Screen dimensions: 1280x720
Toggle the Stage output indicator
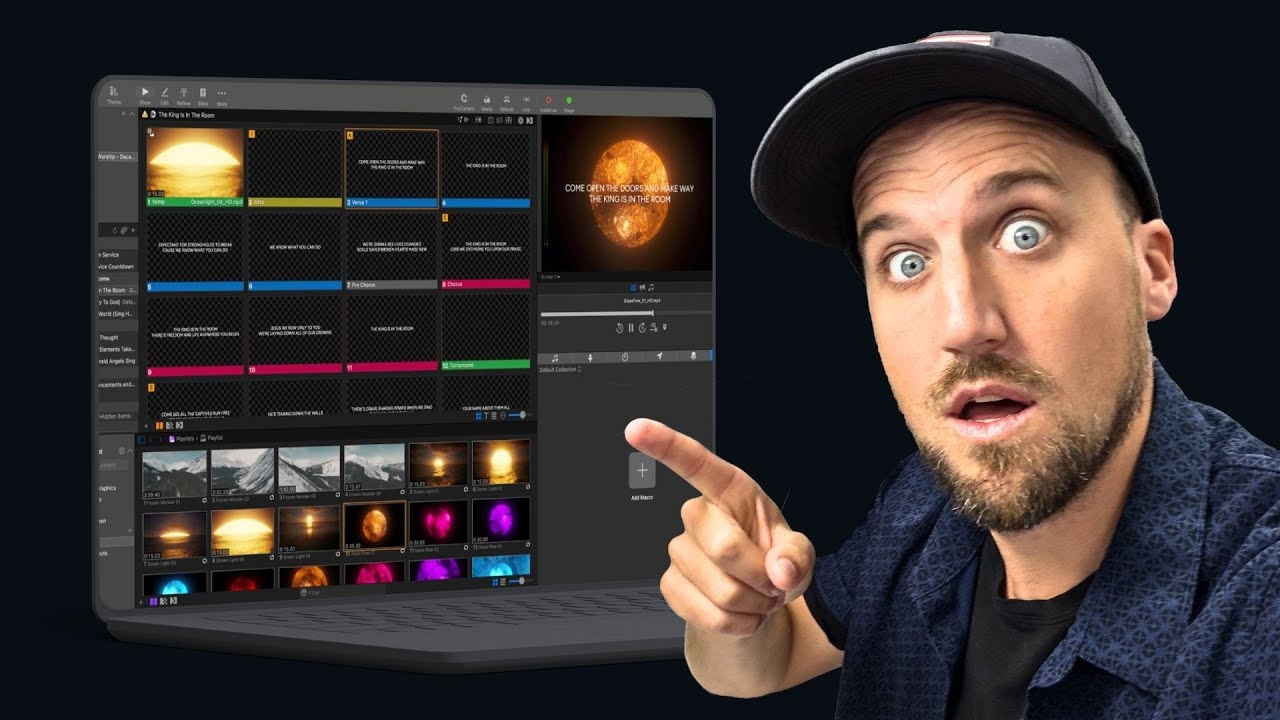(x=569, y=103)
